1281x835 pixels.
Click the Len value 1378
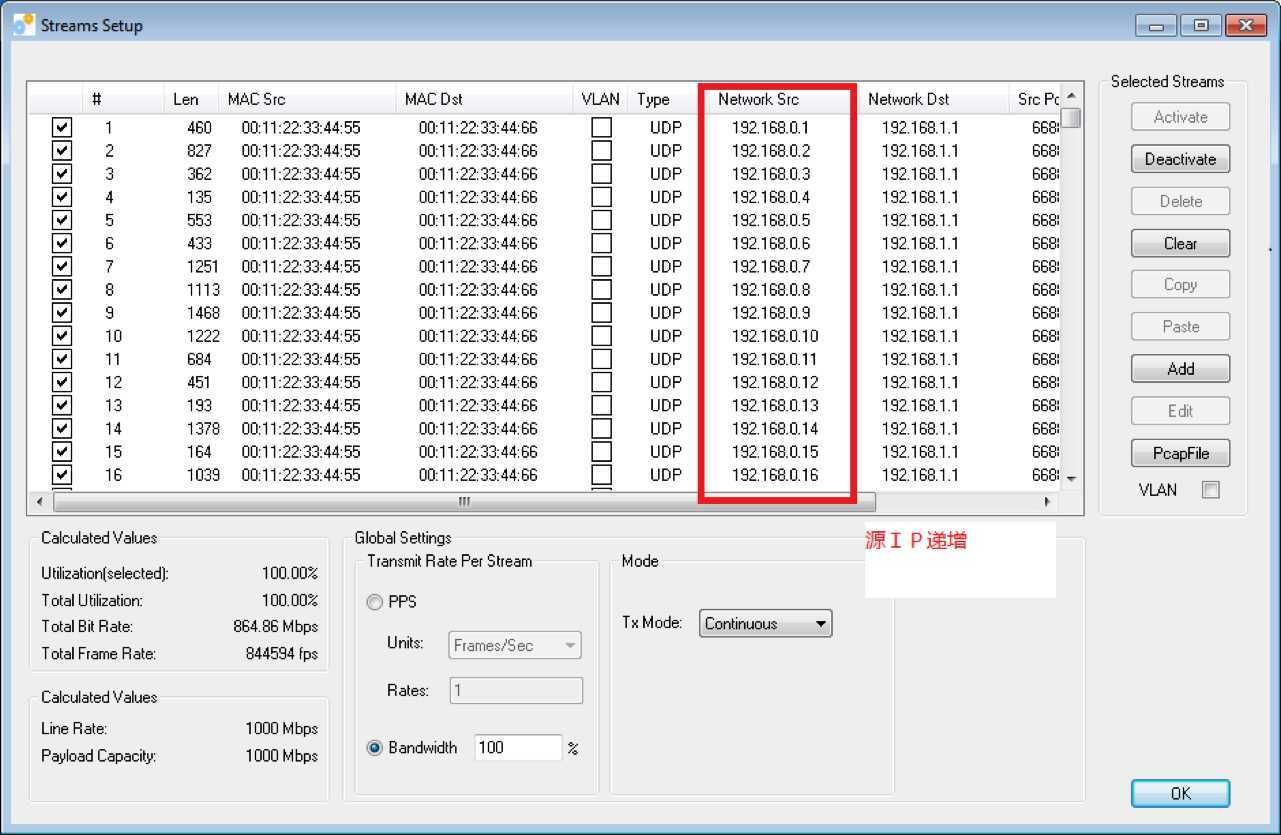point(203,428)
